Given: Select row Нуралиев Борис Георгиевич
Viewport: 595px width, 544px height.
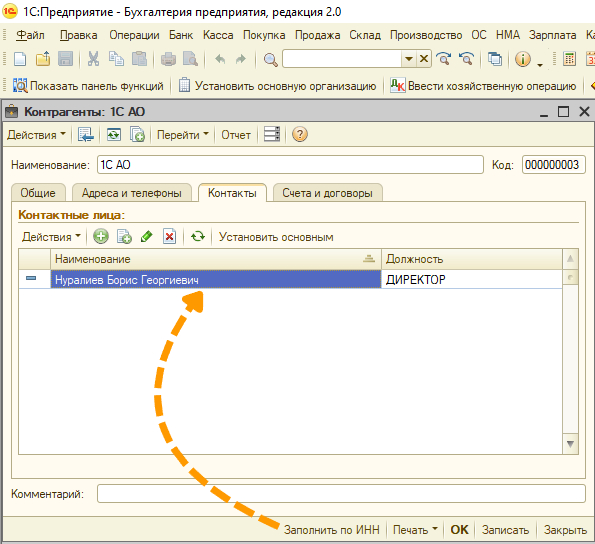Looking at the screenshot, I should (290, 280).
